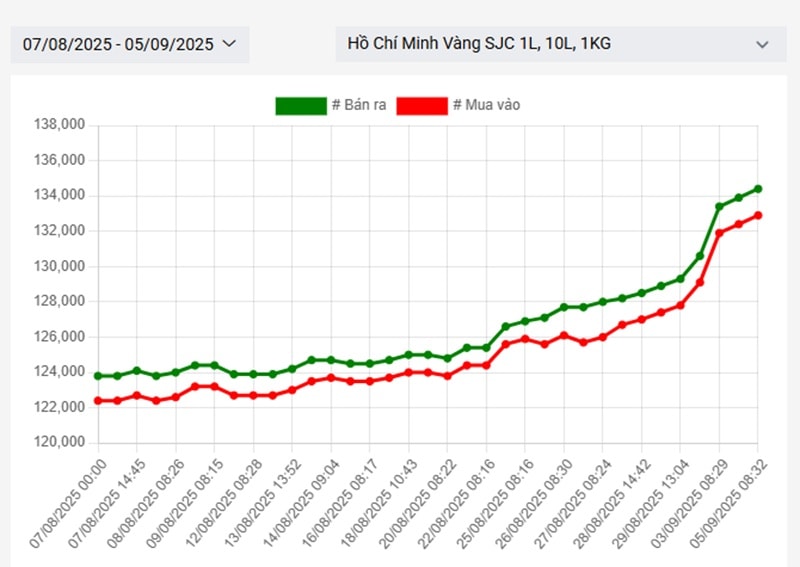This screenshot has height=567, width=800.
Task: Click the chevron beside the date range
Action: (x=228, y=44)
